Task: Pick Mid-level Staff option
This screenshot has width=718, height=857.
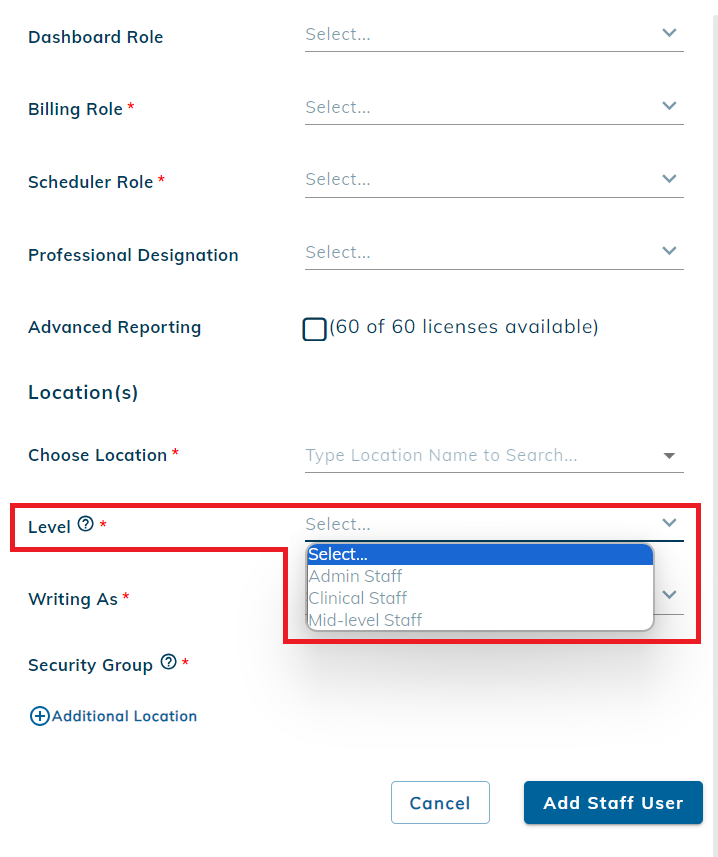Action: (365, 620)
